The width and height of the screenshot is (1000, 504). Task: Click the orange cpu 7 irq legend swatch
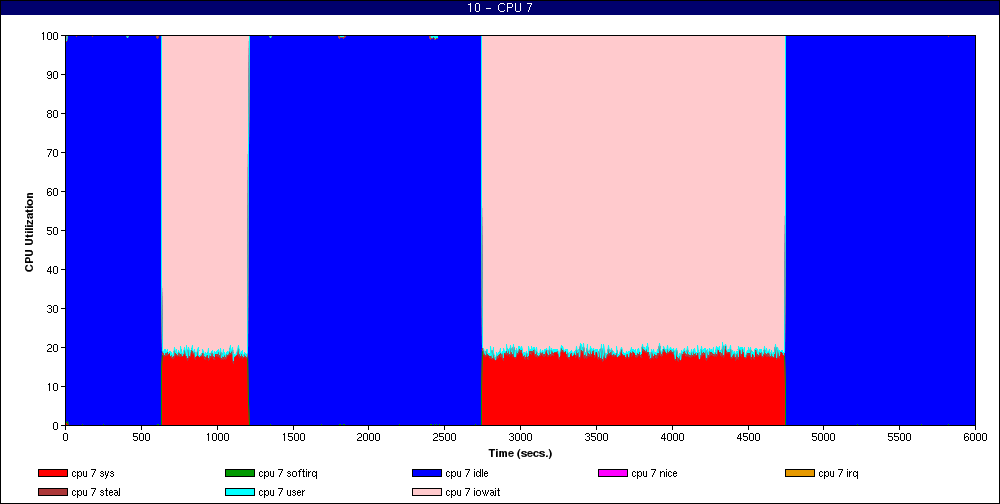800,473
